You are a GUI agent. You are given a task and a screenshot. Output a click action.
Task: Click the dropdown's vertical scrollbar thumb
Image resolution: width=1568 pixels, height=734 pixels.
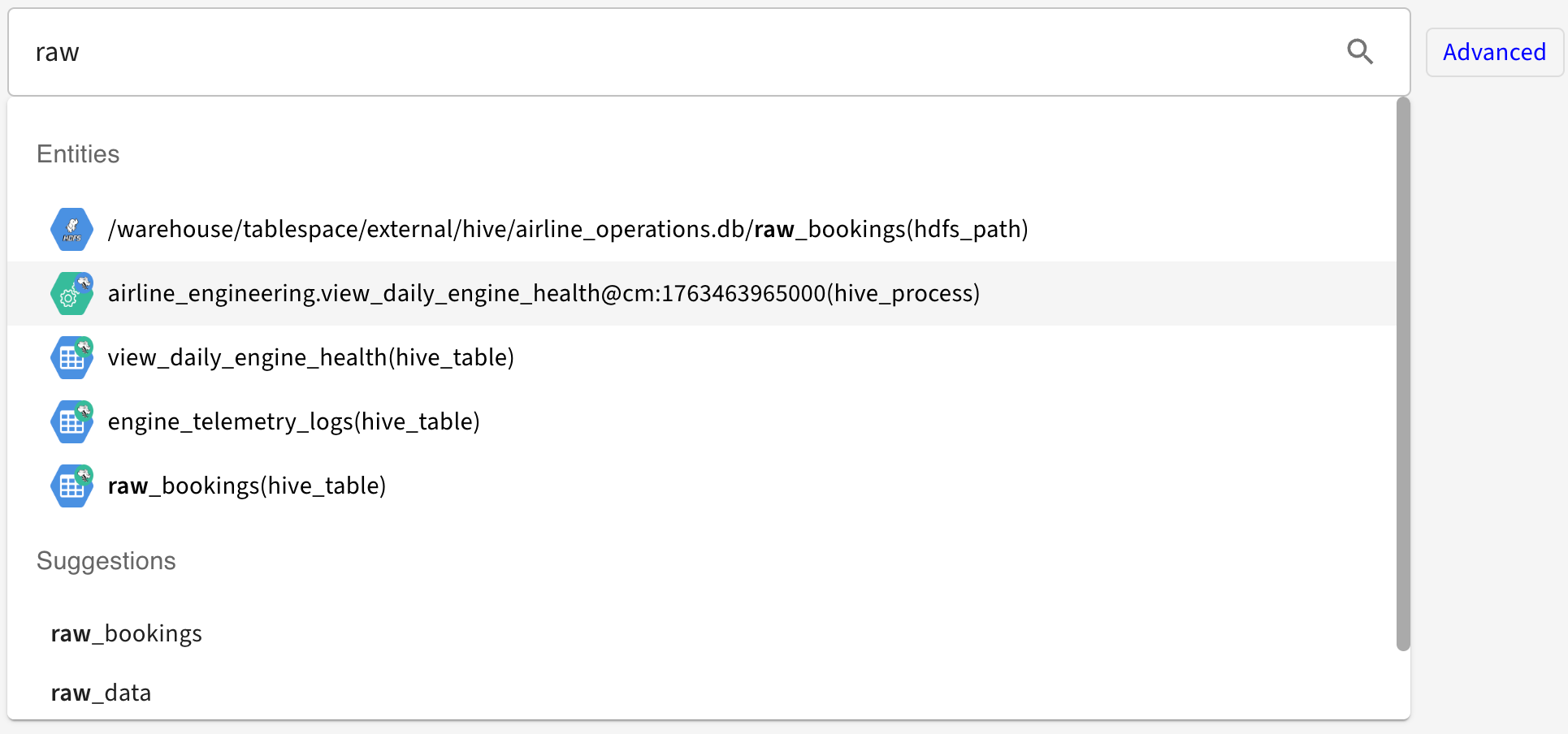1403,373
